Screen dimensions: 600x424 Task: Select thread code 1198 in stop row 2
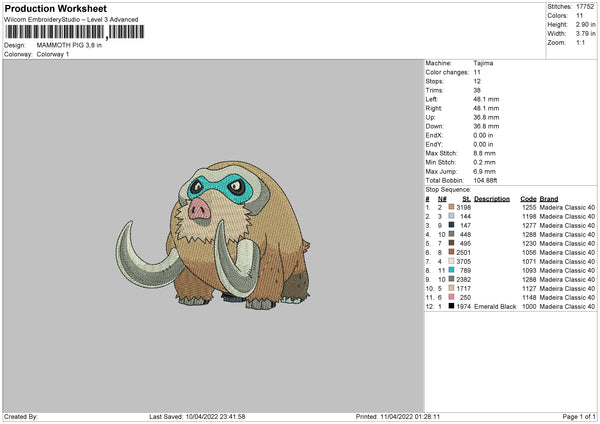pos(529,217)
